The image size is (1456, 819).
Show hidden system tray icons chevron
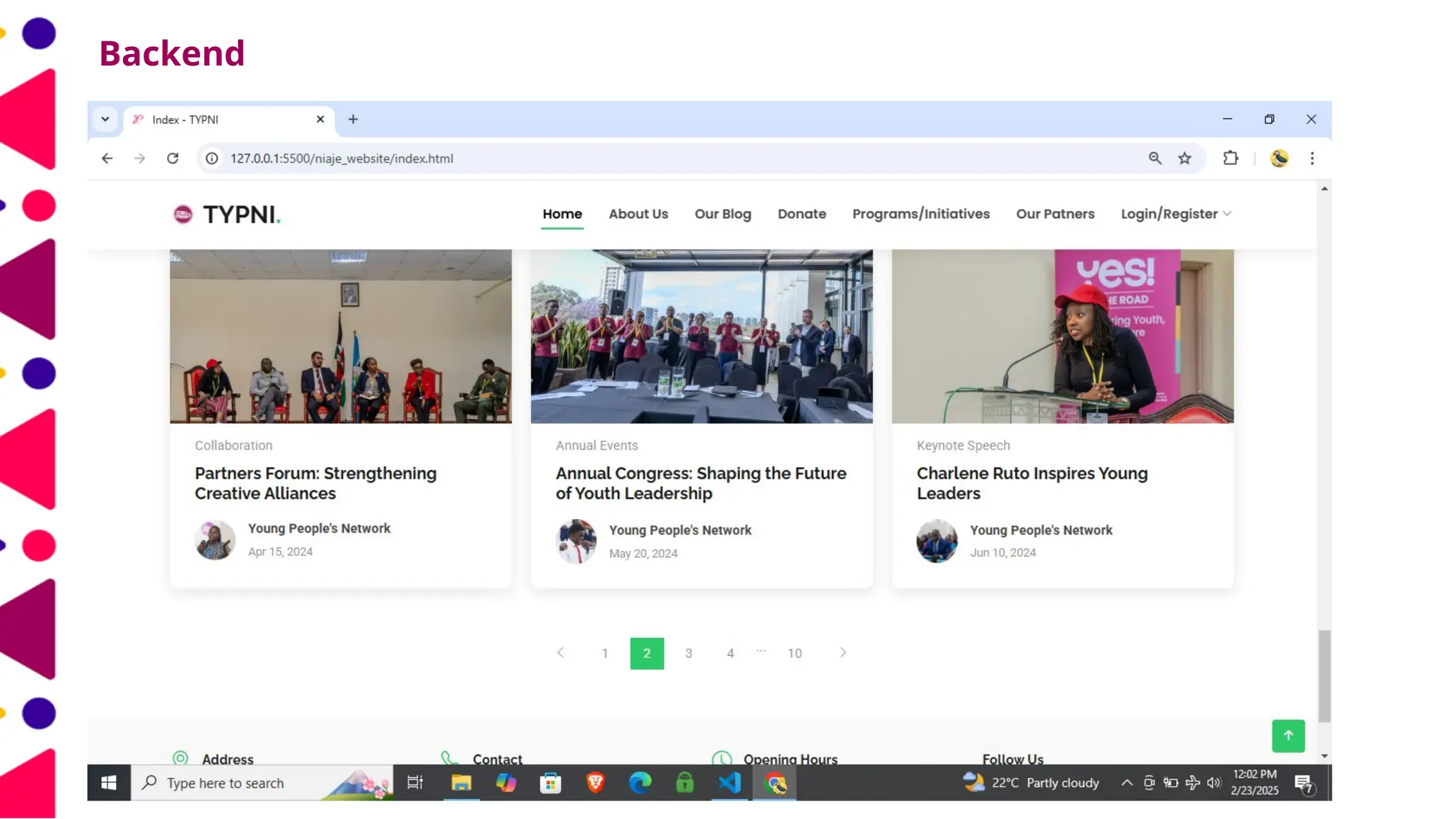coord(1127,783)
